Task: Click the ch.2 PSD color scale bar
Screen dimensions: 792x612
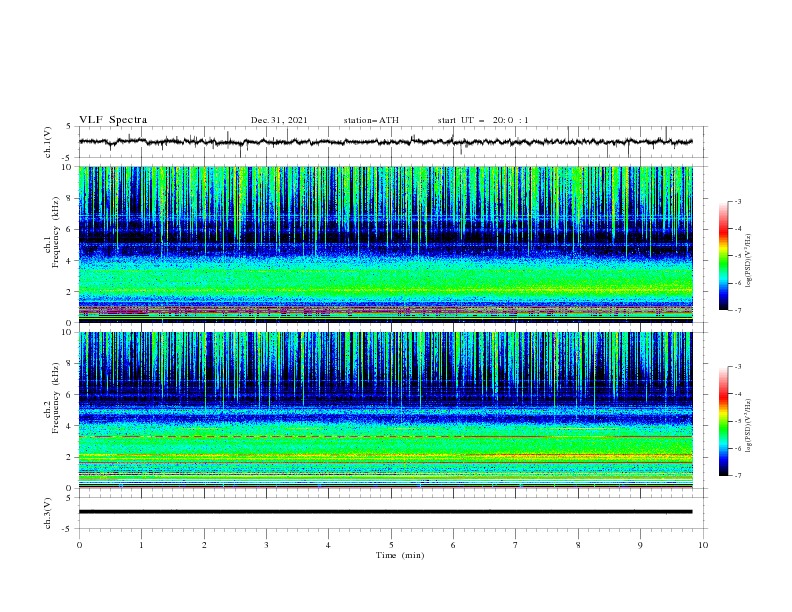Action: (x=723, y=421)
